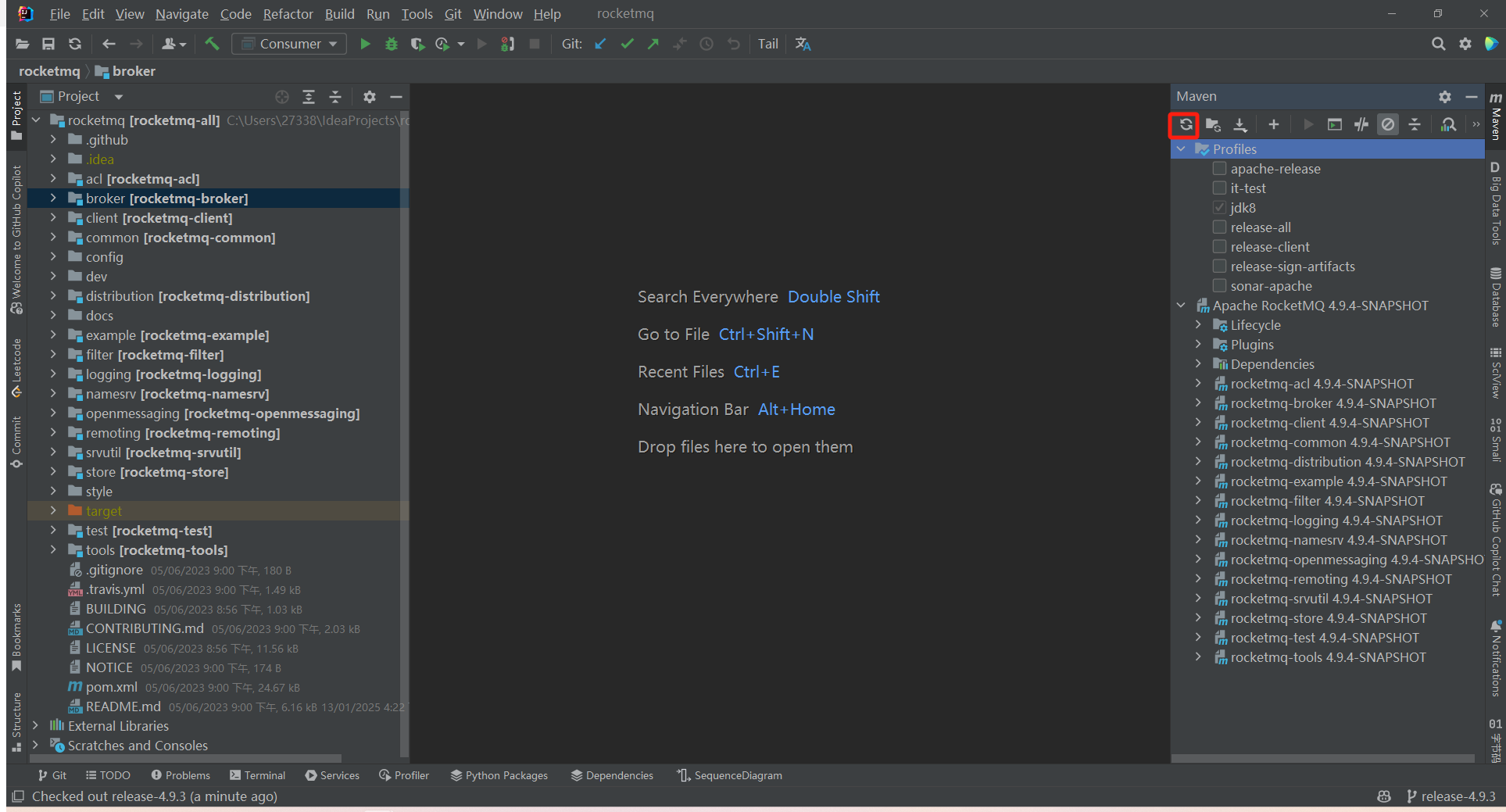Enable the release-all profile checkbox
1506x812 pixels.
1219,227
